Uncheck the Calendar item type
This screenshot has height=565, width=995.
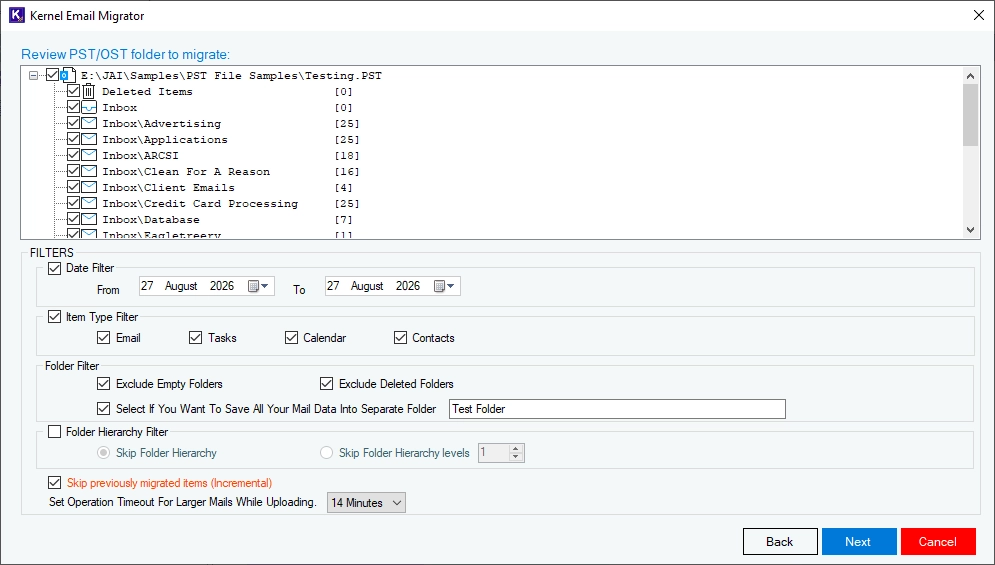pyautogui.click(x=291, y=338)
